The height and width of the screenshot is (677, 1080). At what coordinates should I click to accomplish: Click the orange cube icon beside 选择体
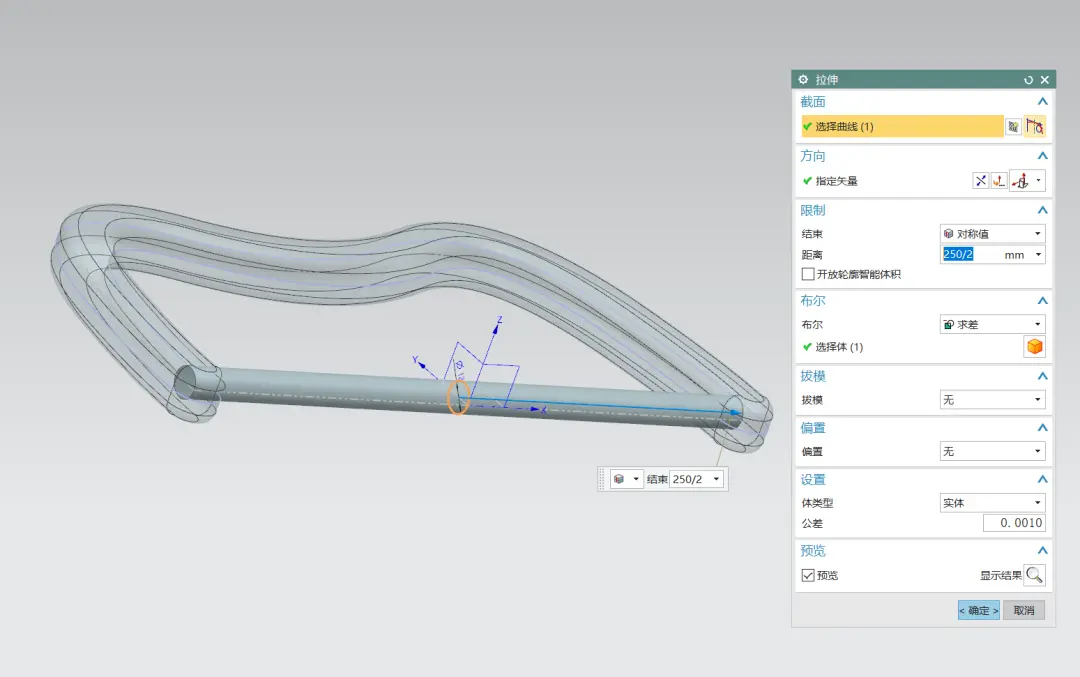(x=1035, y=346)
